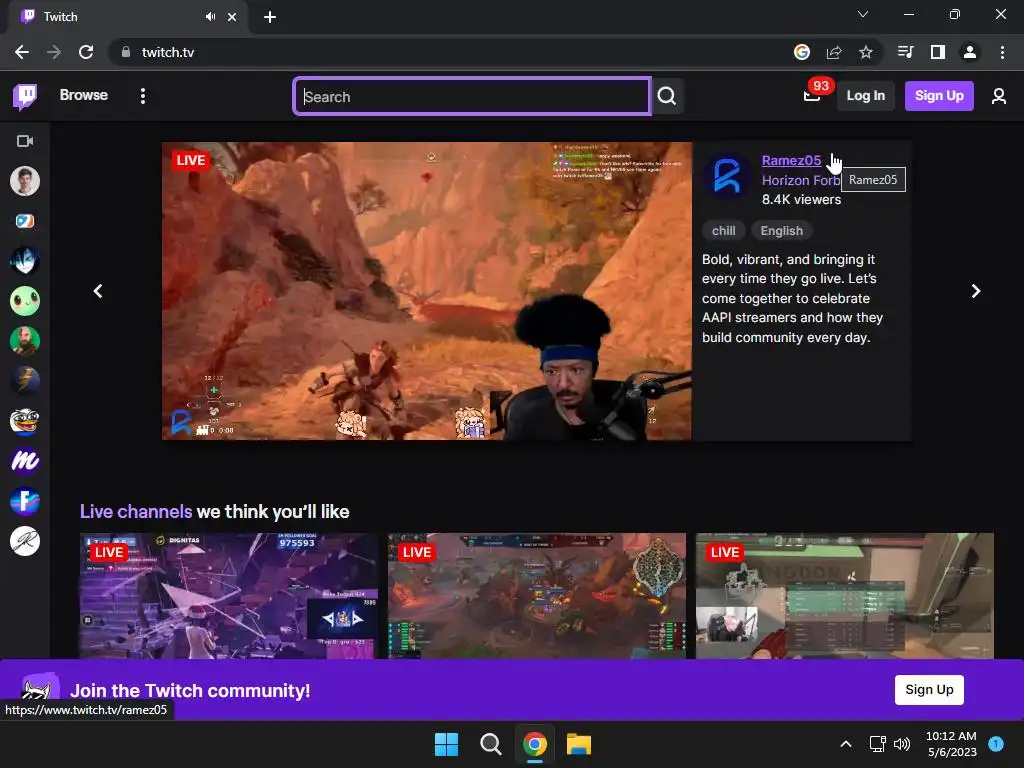Viewport: 1024px width, 768px height.
Task: Click the 'chill' tag
Action: click(723, 231)
